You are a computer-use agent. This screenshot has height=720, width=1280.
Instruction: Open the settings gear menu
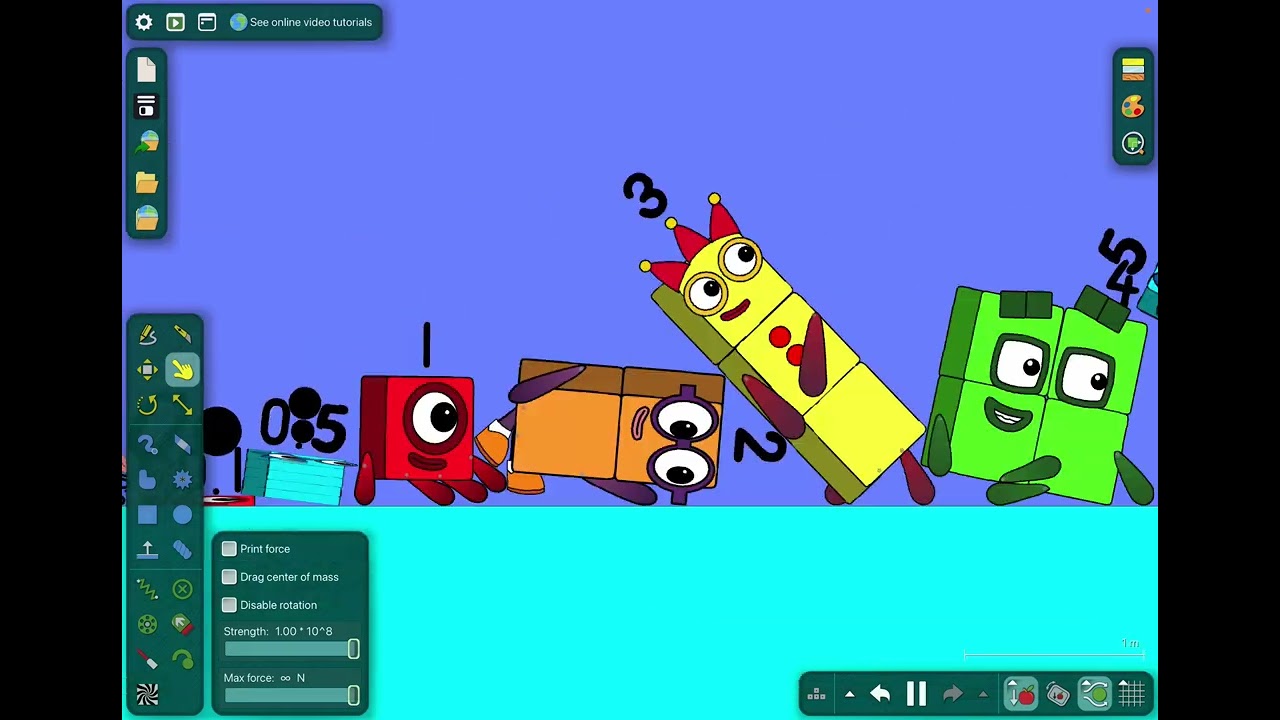click(144, 22)
